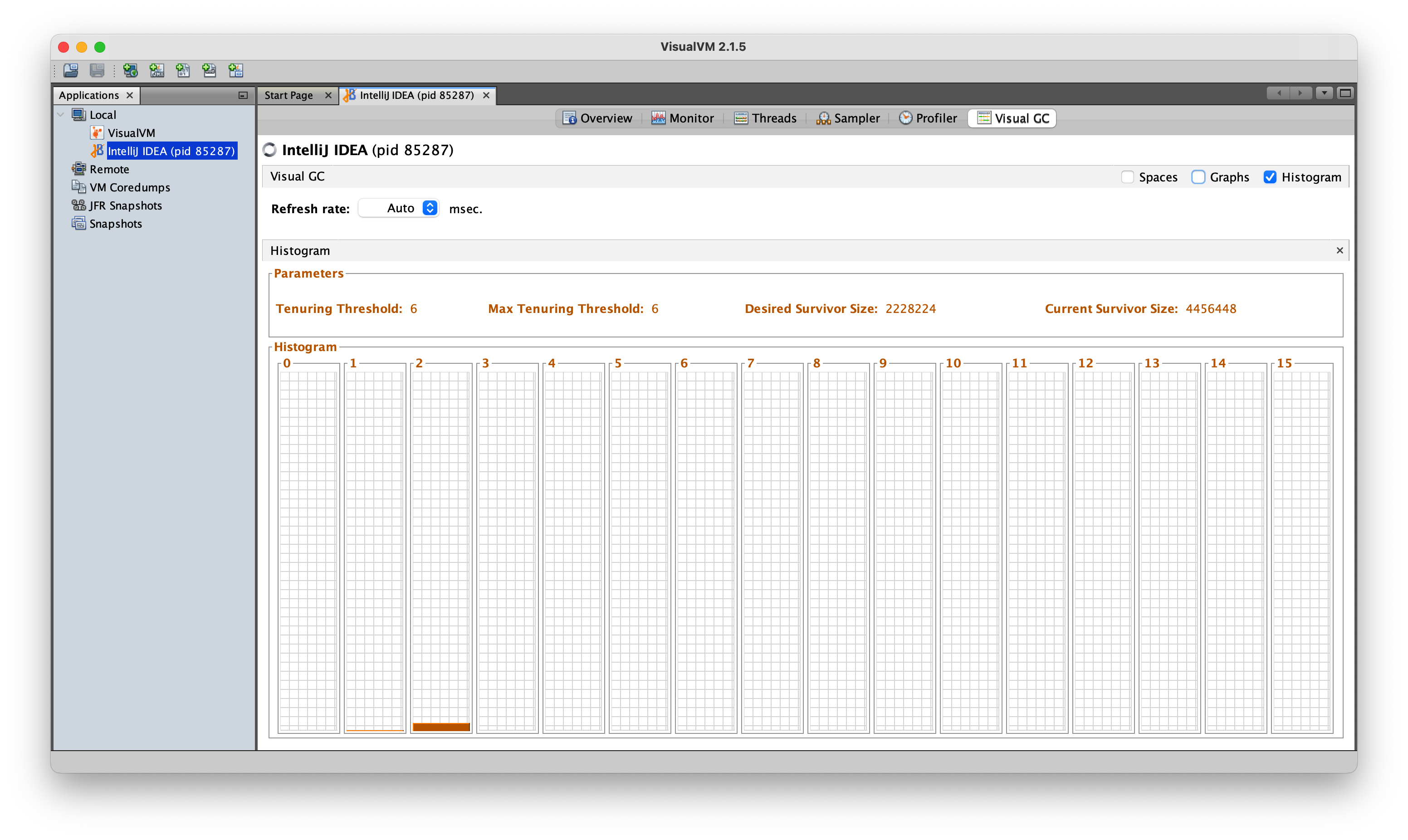
Task: Click the Add JMX Connection toolbar icon
Action: [157, 70]
